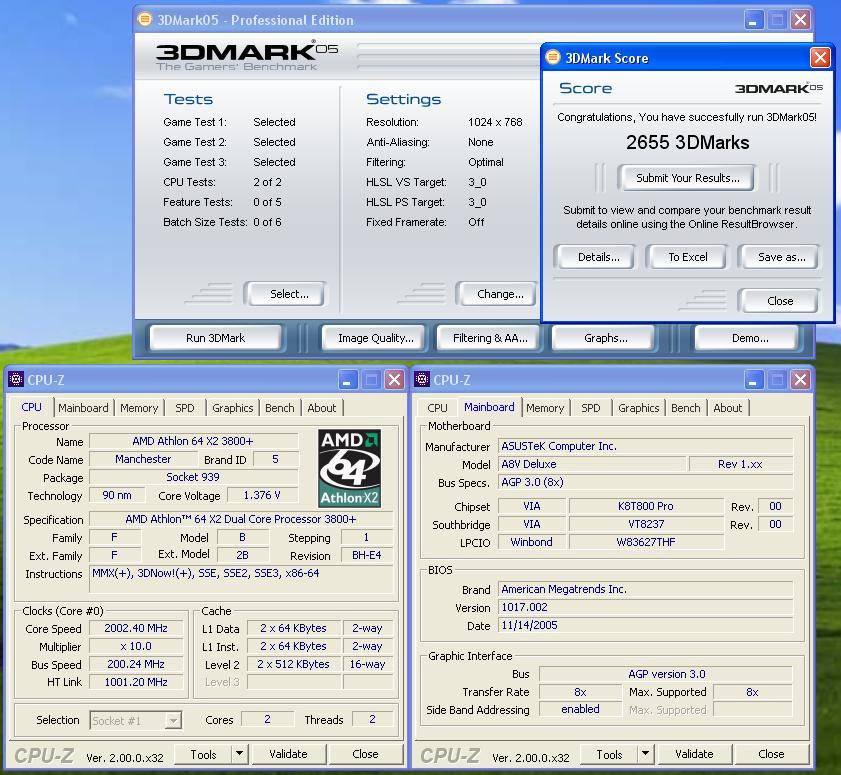841x775 pixels.
Task: Click the Graphs button
Action: click(x=606, y=338)
